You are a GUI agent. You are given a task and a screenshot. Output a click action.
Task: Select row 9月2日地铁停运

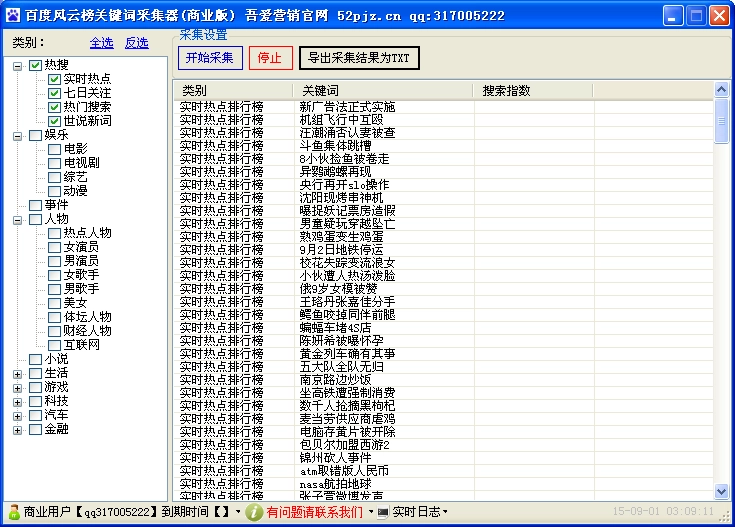coord(443,250)
